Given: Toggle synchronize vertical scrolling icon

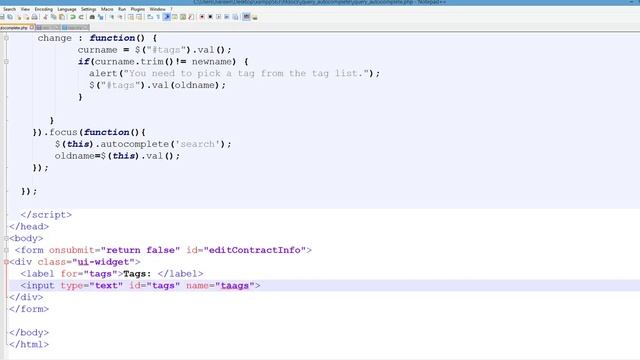Looking at the screenshot, I should [x=131, y=17].
